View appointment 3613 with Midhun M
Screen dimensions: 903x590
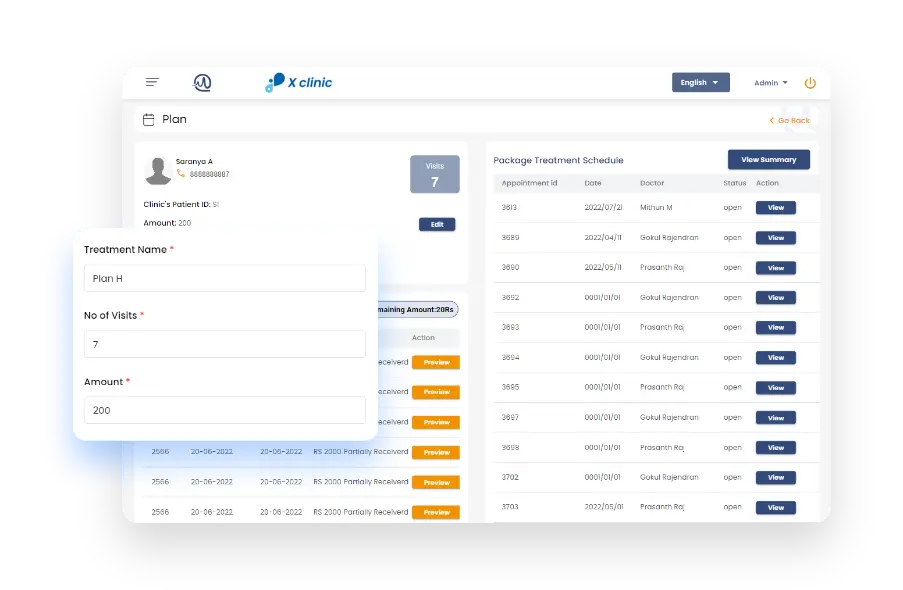pyautogui.click(x=775, y=208)
